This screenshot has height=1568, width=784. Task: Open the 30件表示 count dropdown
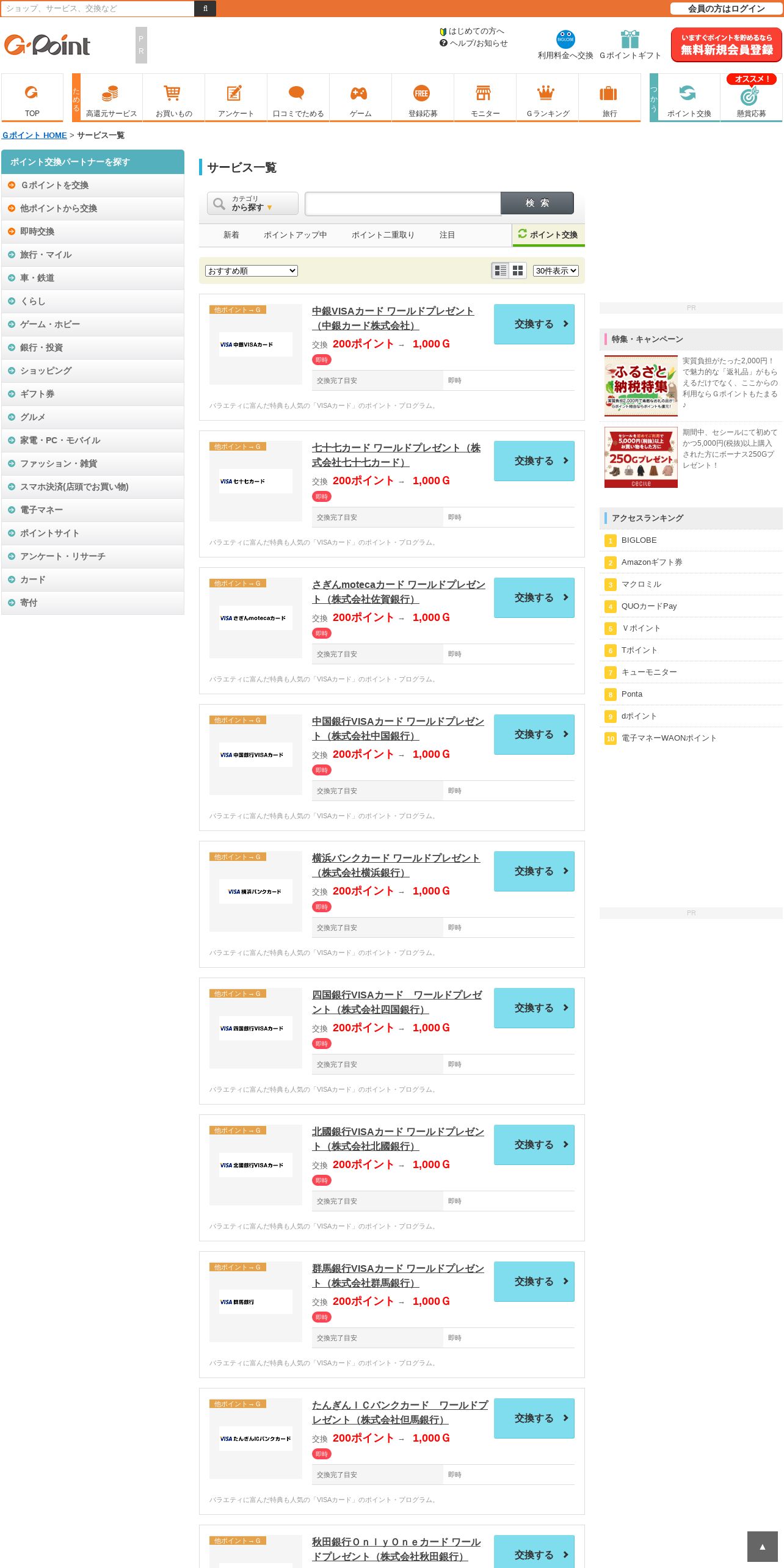tap(556, 270)
